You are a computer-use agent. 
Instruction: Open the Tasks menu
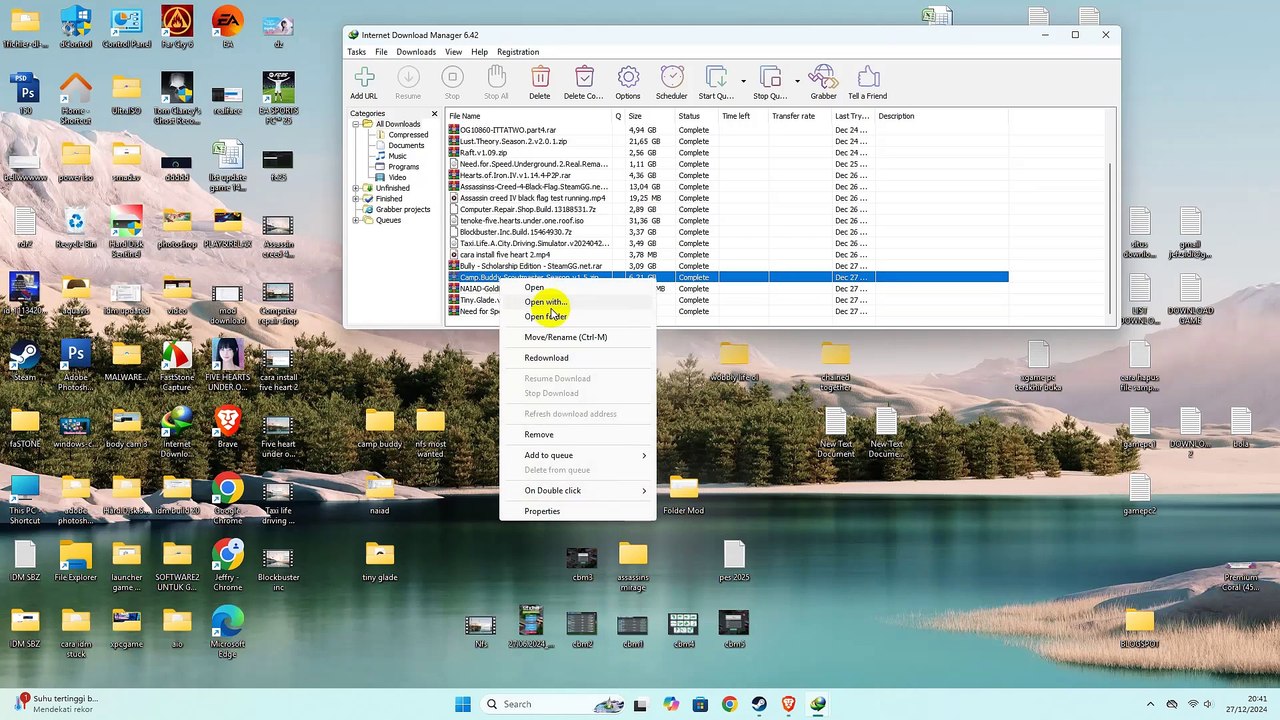tap(356, 52)
